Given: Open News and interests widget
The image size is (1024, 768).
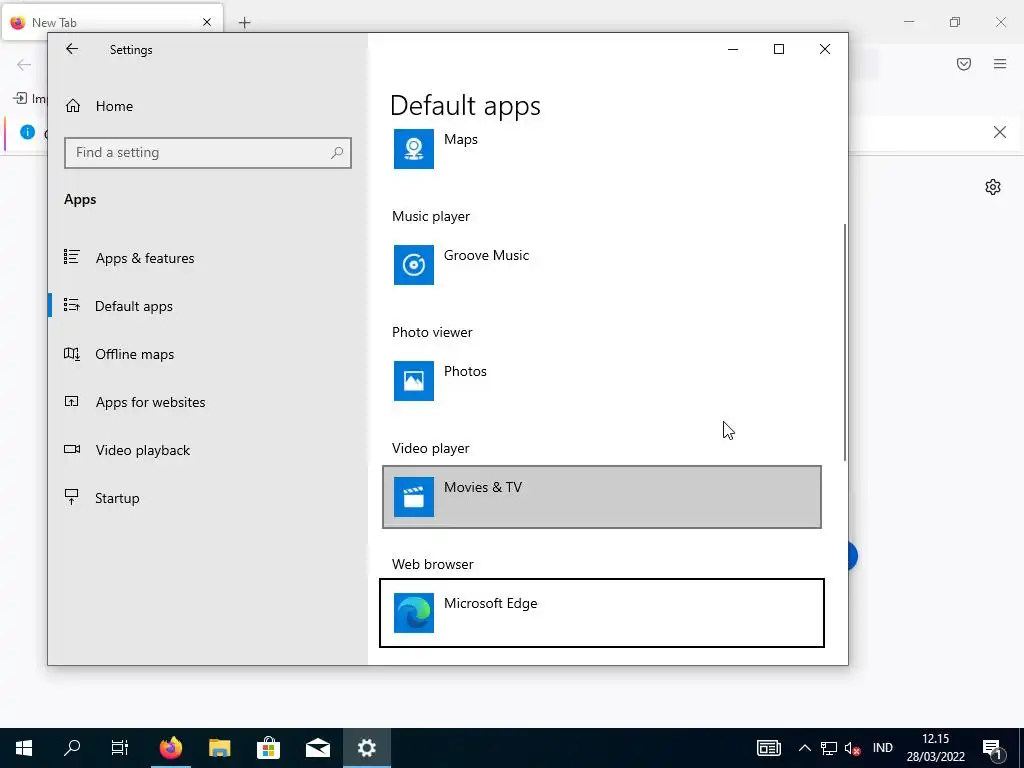Looking at the screenshot, I should (x=769, y=748).
